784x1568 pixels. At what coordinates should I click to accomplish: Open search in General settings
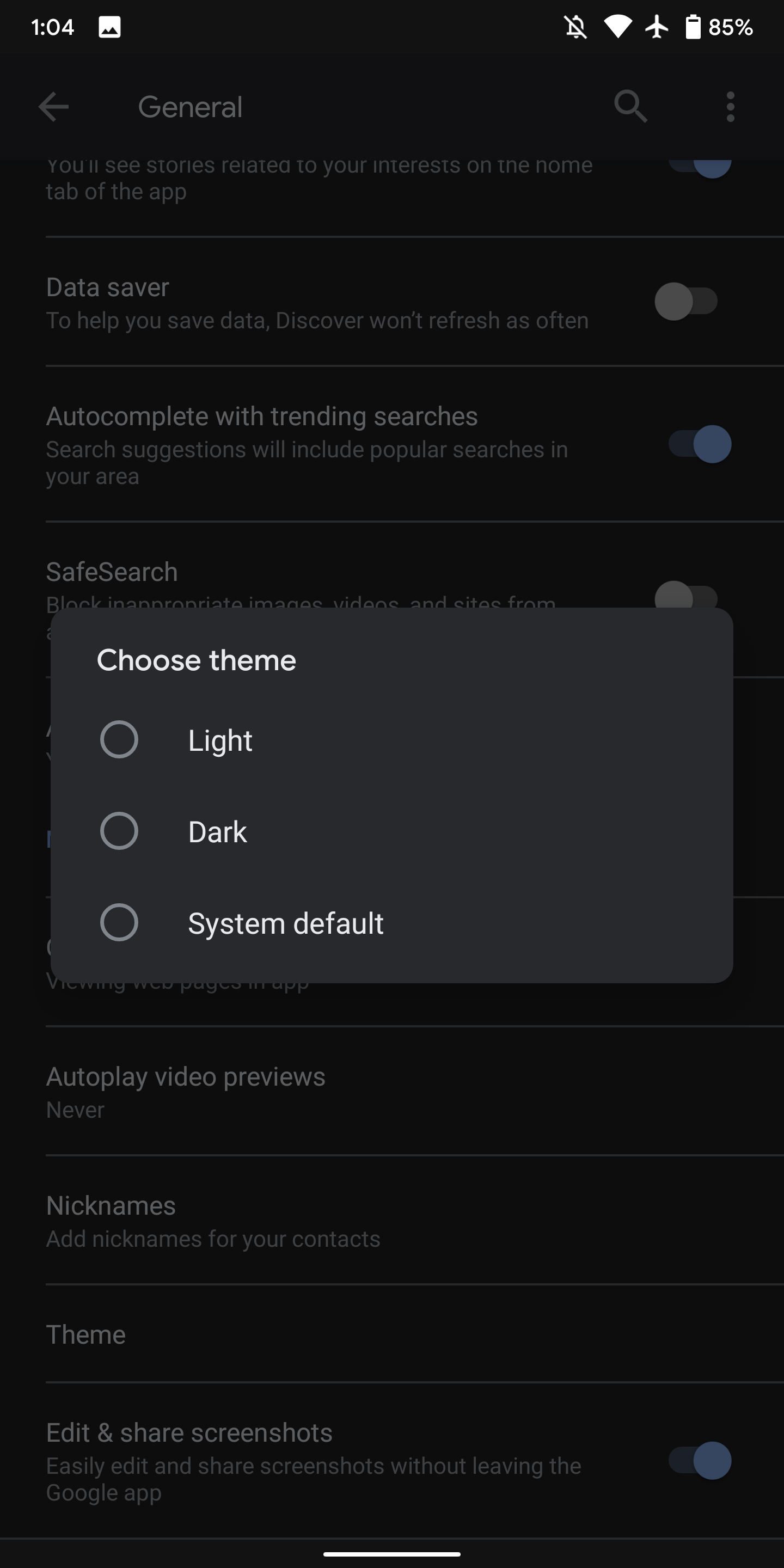tap(630, 107)
